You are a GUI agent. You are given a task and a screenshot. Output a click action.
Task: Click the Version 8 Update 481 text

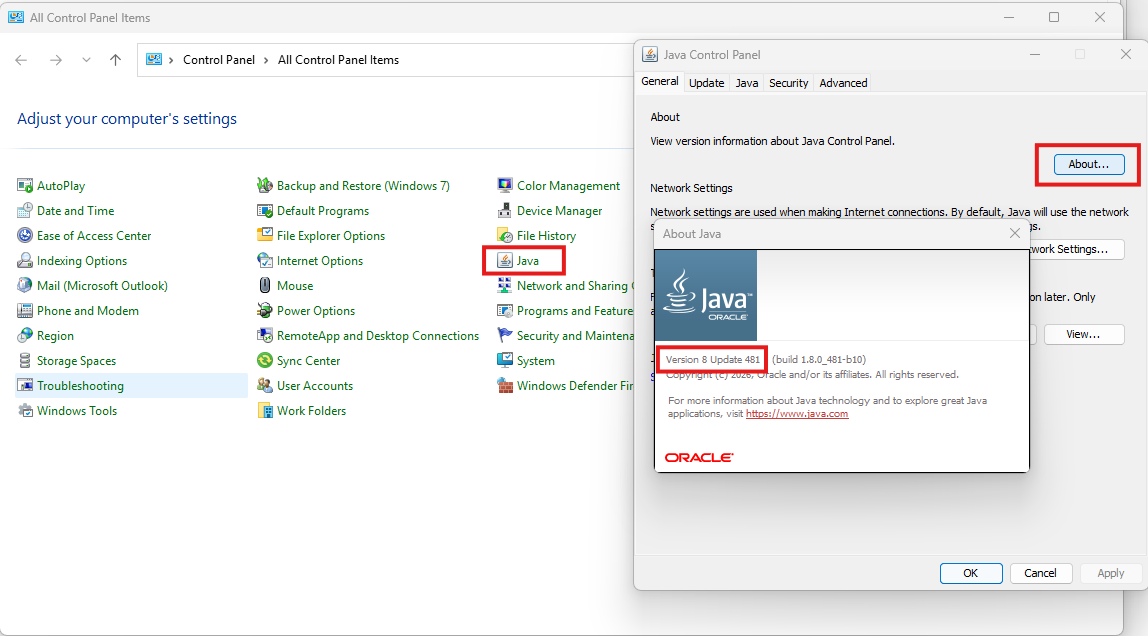(713, 359)
